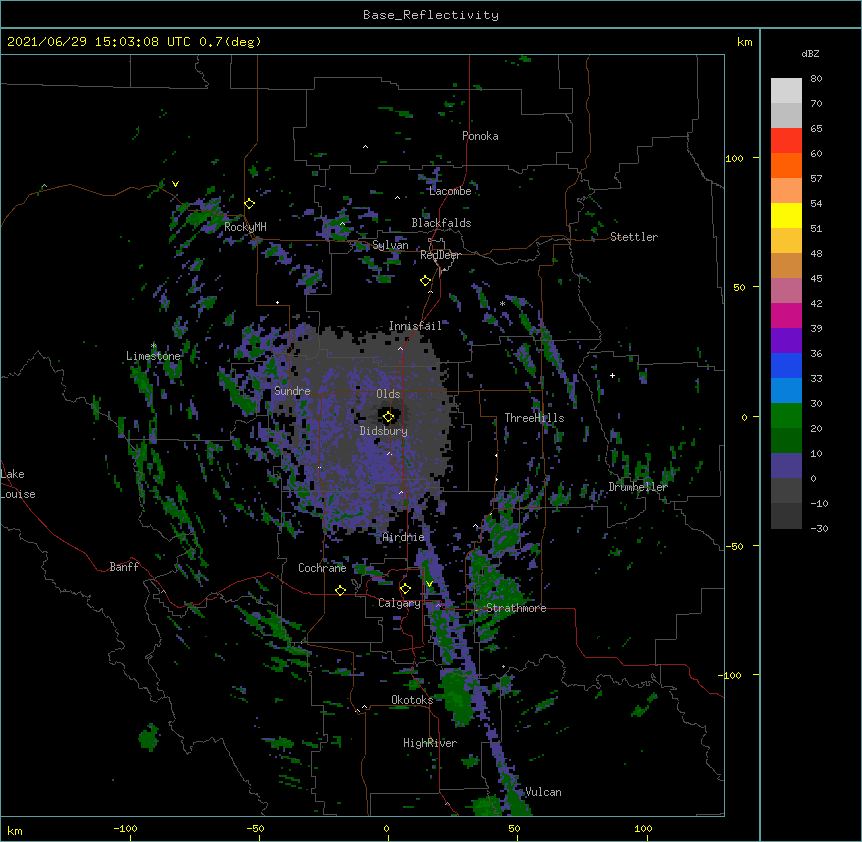The width and height of the screenshot is (862, 842).
Task: Click the Calgary city label
Action: (399, 603)
